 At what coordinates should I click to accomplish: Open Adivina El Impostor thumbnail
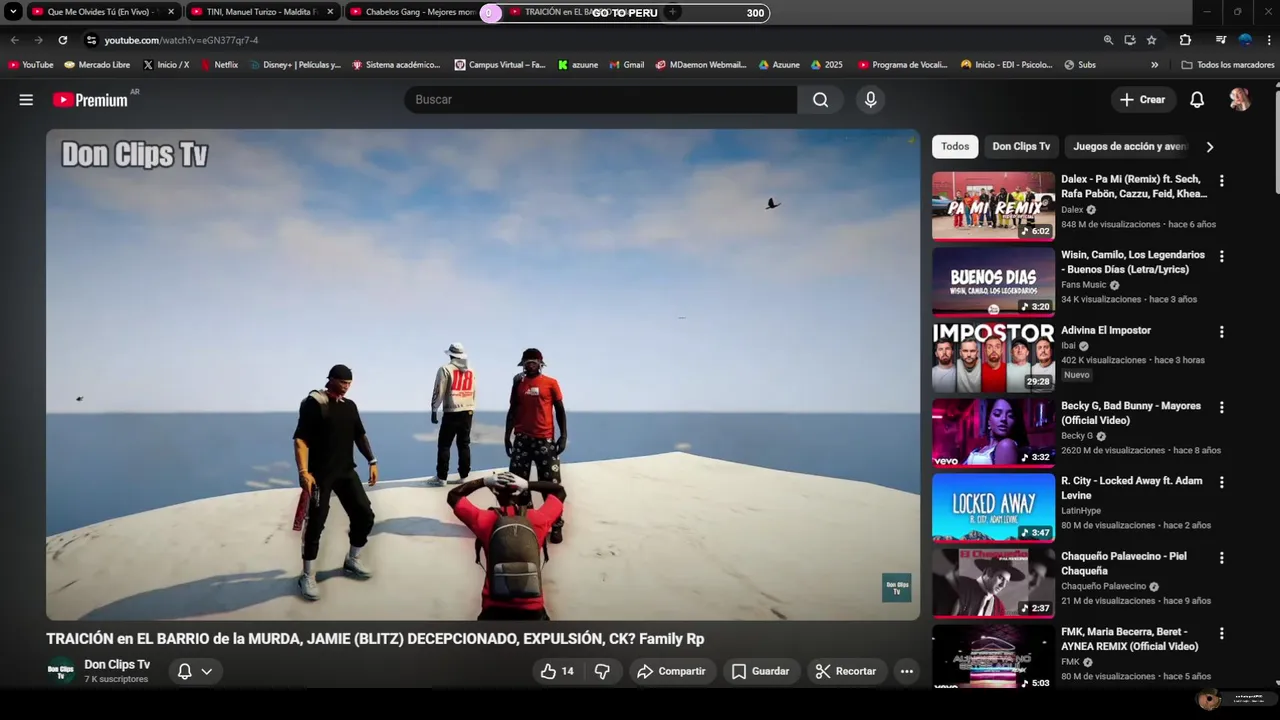coord(993,357)
